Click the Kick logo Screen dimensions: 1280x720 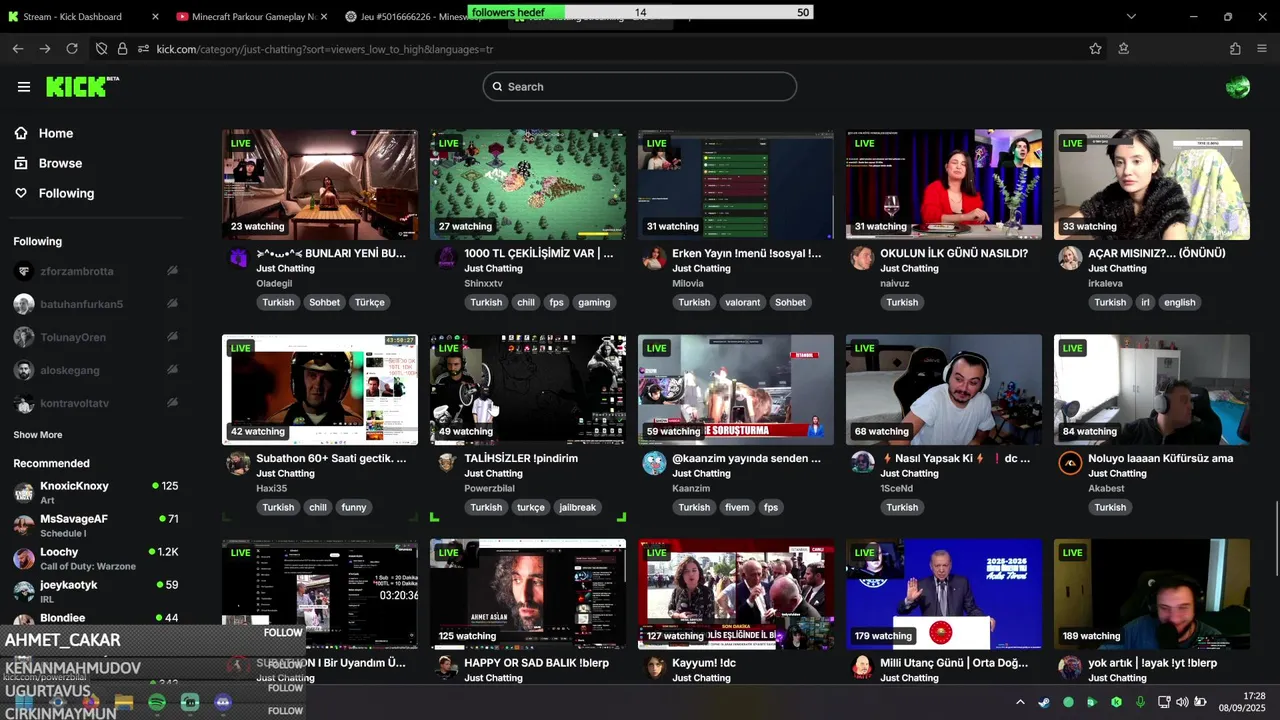(x=82, y=87)
